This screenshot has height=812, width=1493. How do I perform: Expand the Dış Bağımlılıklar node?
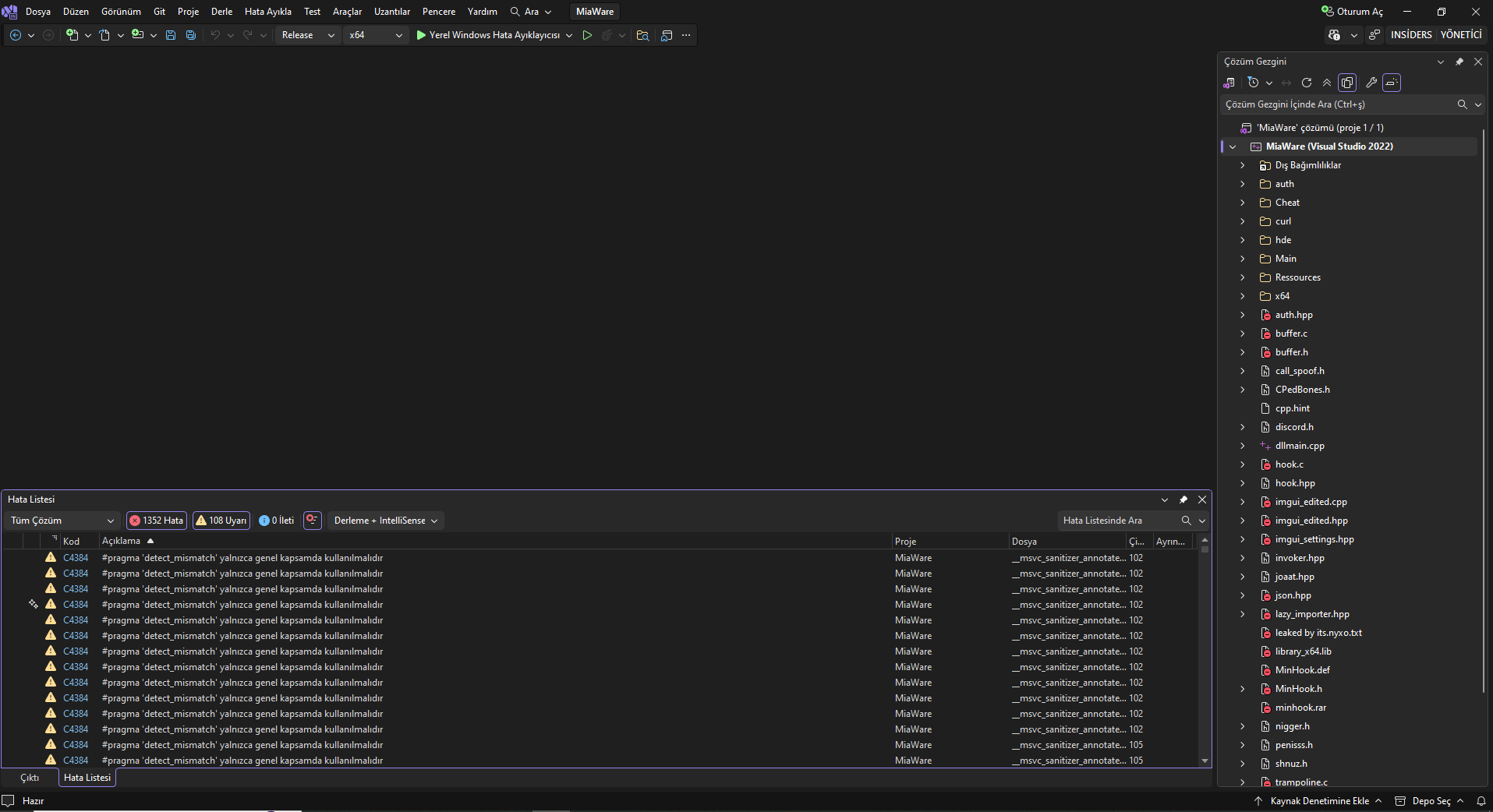tap(1243, 165)
